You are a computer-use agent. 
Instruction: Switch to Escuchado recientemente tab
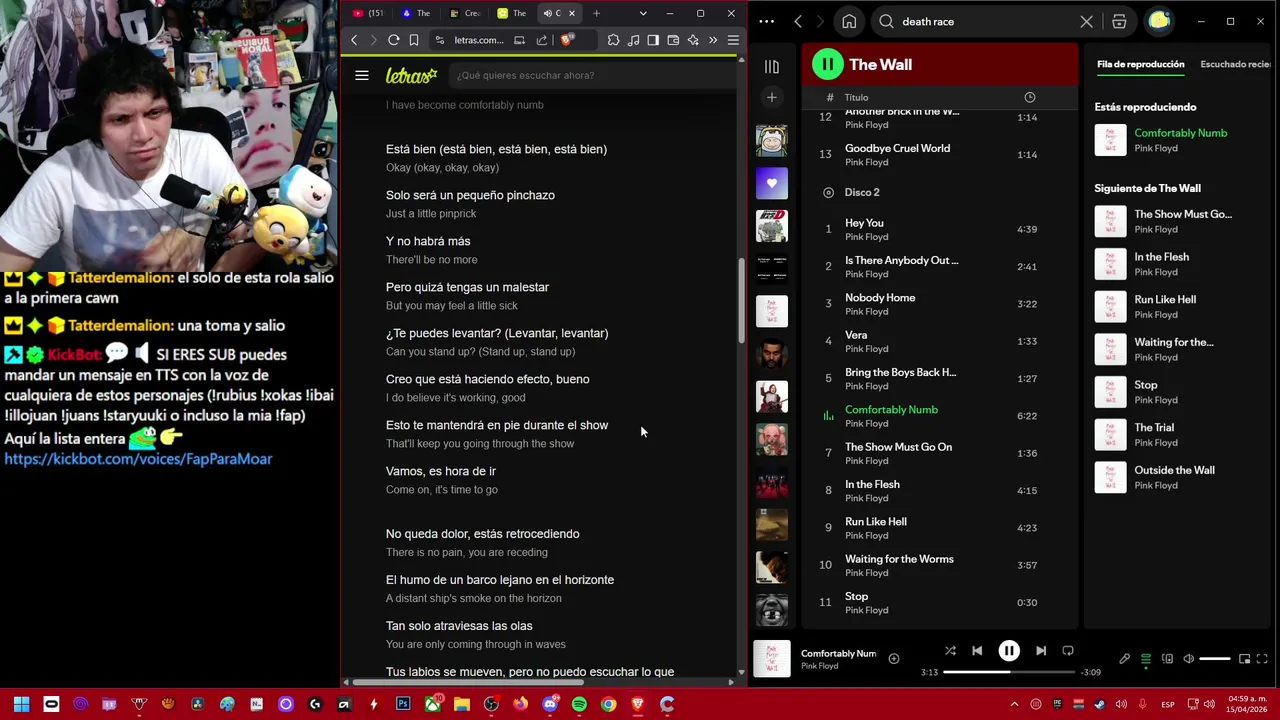pyautogui.click(x=1236, y=64)
